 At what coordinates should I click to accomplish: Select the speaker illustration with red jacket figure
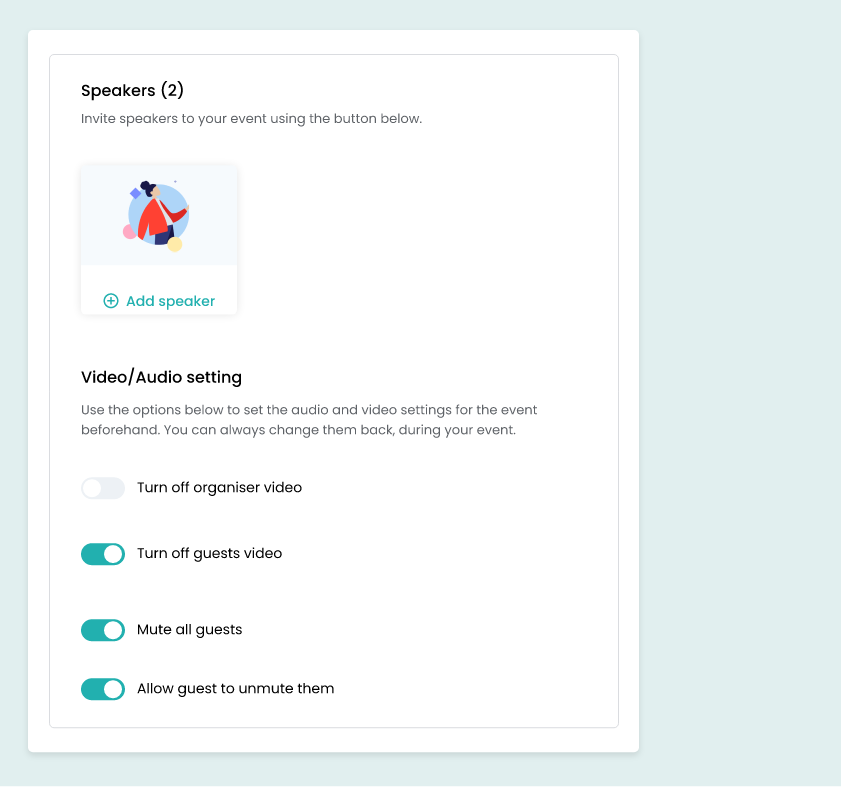pyautogui.click(x=156, y=216)
